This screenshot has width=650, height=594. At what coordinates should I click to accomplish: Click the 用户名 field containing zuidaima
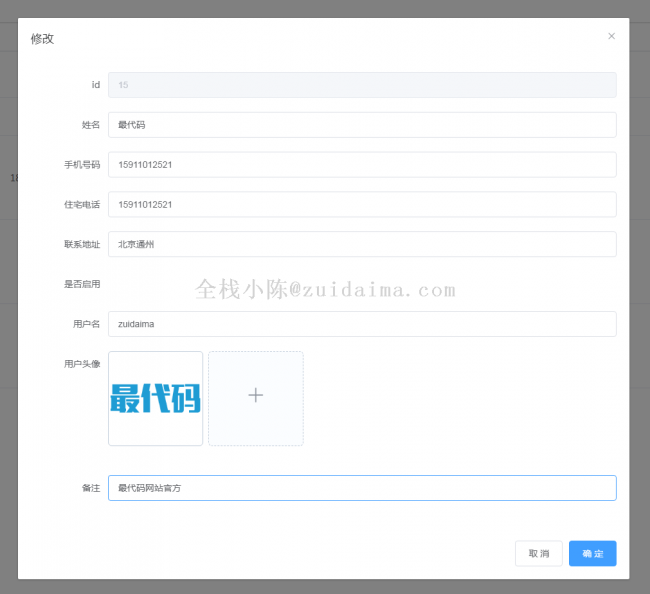tap(361, 324)
